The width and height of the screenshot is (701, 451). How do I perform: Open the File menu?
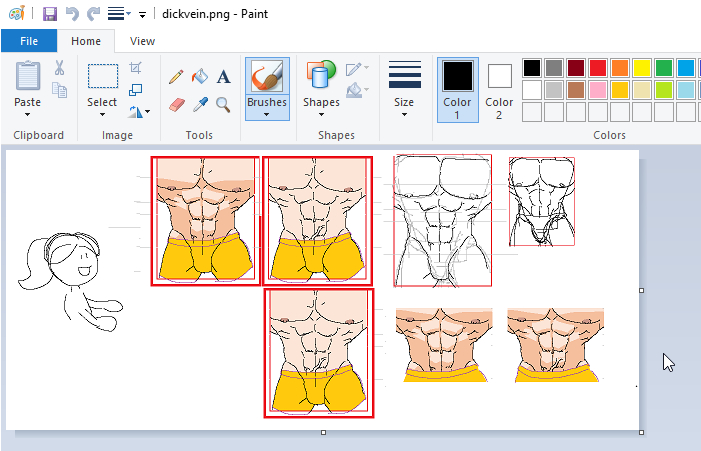pos(28,41)
